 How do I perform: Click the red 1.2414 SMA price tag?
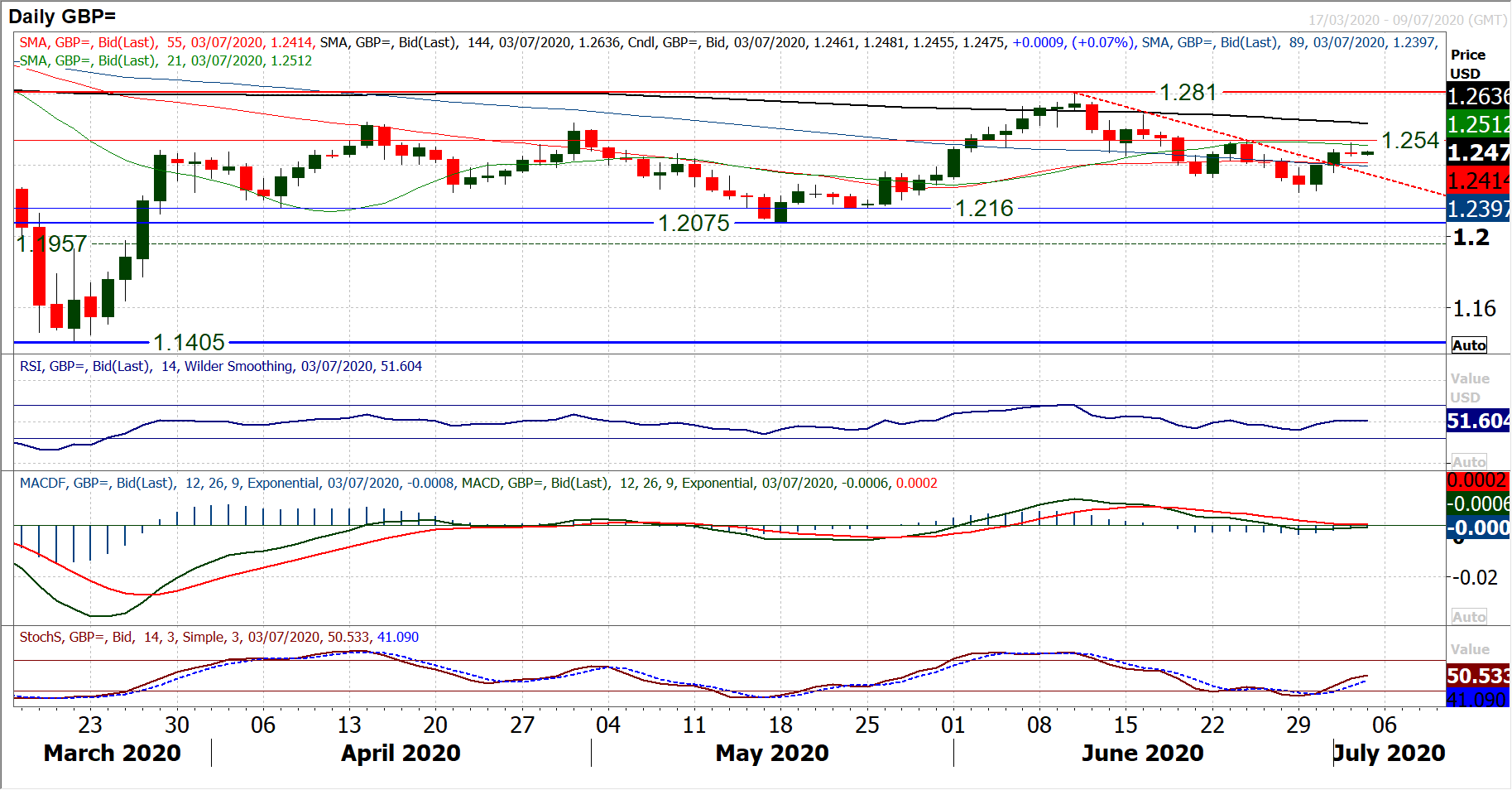point(1478,181)
